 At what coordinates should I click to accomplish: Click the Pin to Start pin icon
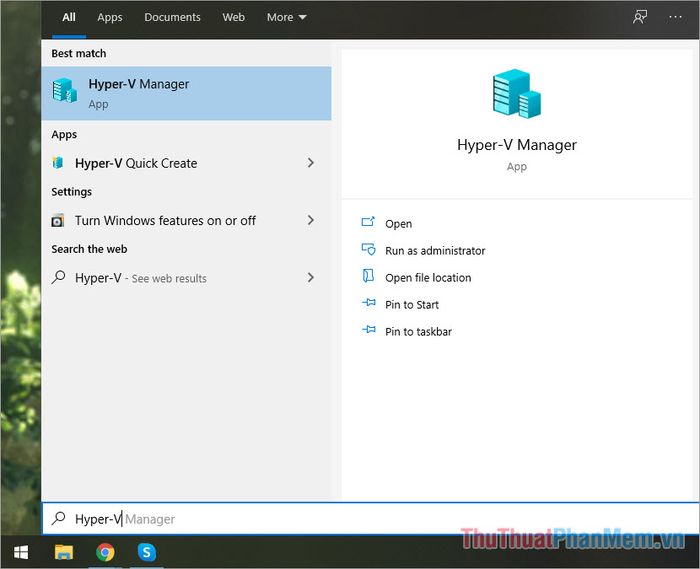pos(368,303)
